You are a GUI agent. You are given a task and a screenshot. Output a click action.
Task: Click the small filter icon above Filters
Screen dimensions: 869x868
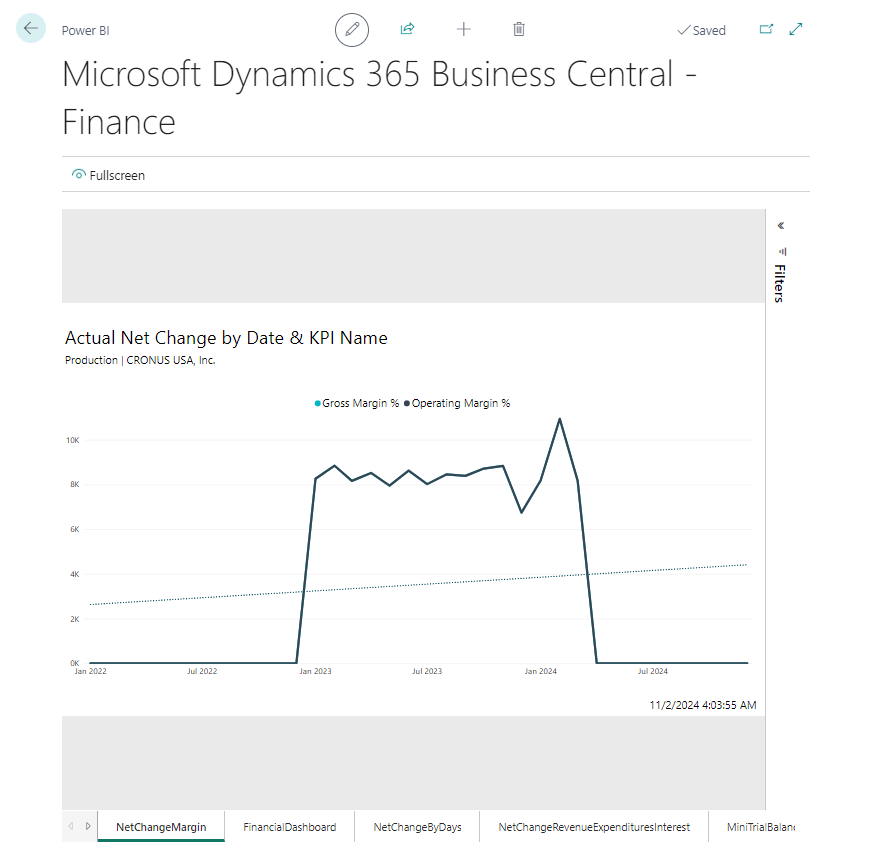click(x=782, y=251)
